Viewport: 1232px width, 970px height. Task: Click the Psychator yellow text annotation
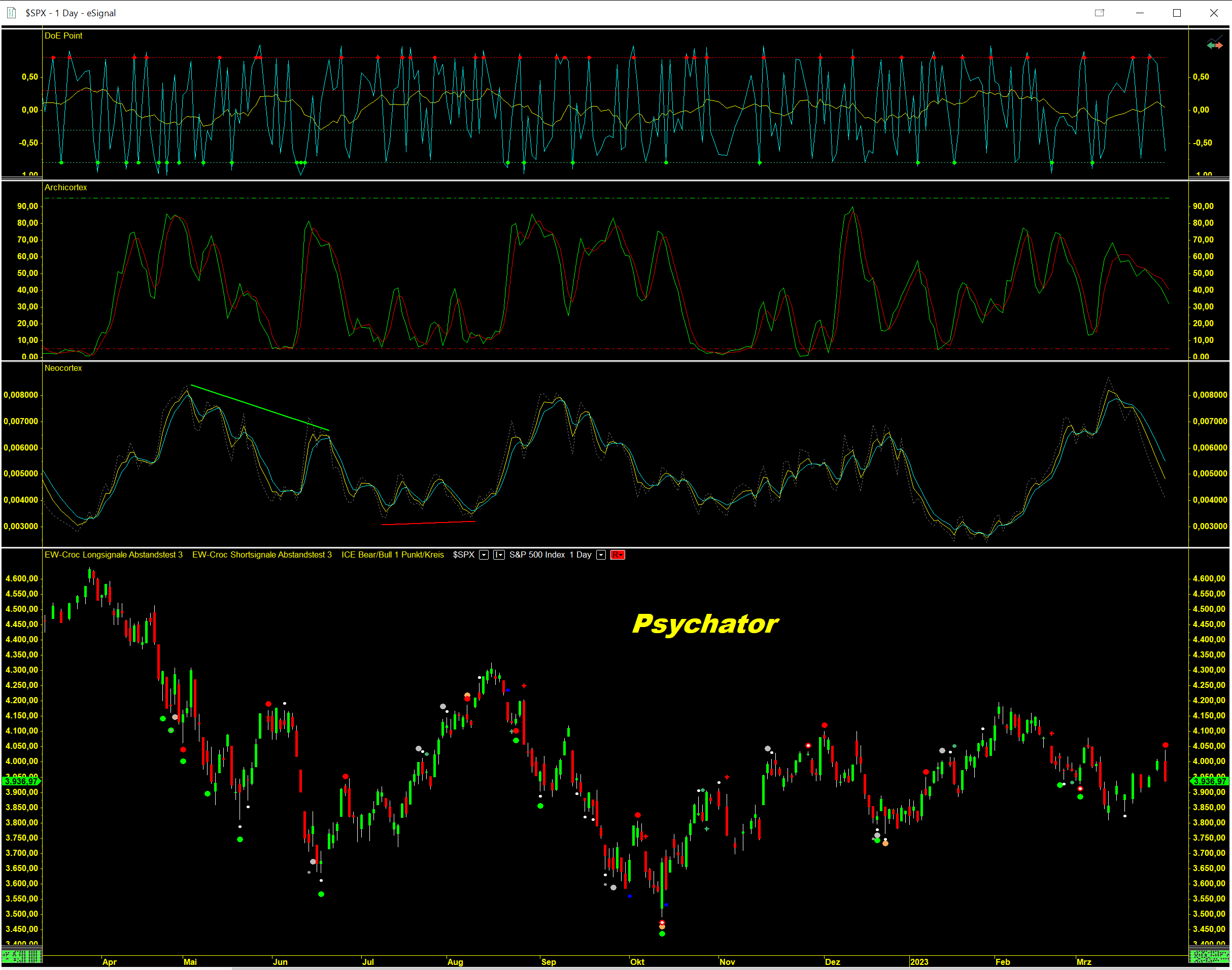click(705, 623)
